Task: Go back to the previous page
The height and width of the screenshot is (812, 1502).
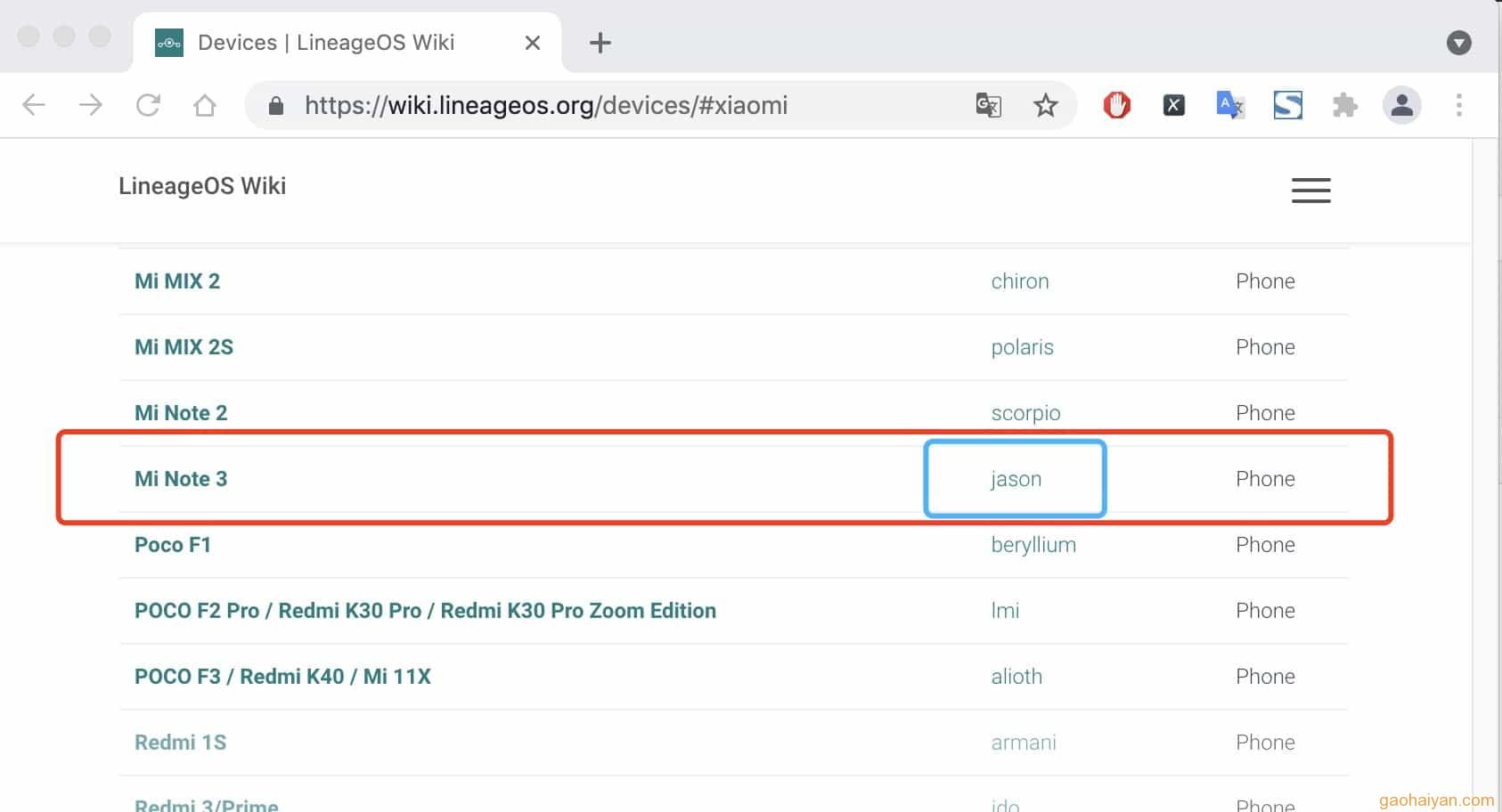Action: 34,105
